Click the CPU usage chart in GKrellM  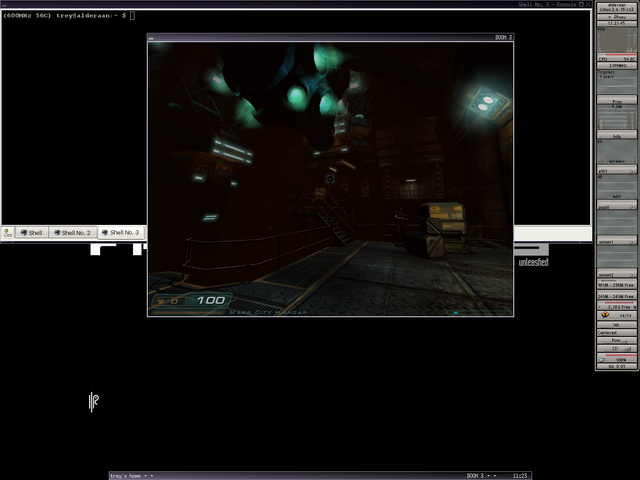(x=617, y=40)
